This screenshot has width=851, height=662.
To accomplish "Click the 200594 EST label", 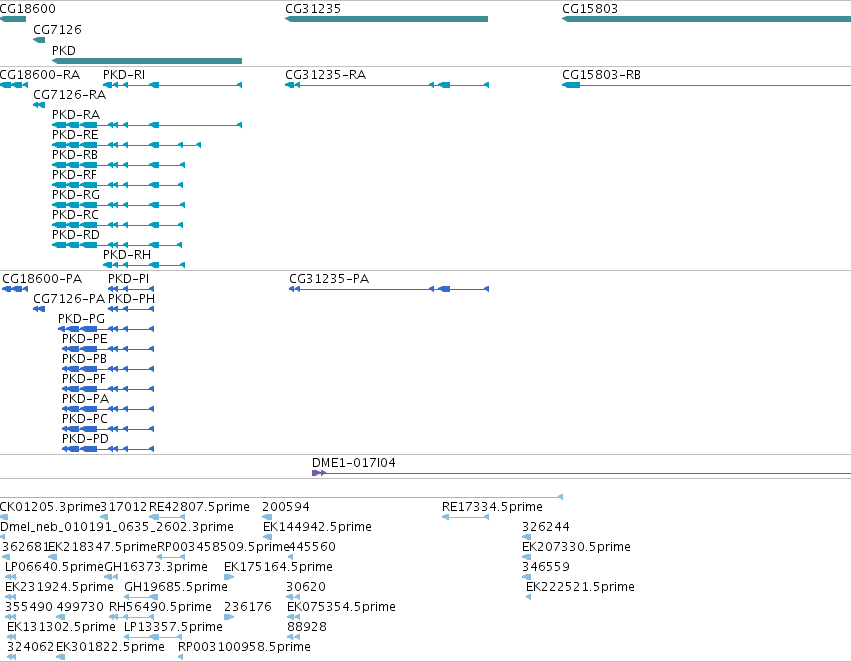I will (286, 507).
